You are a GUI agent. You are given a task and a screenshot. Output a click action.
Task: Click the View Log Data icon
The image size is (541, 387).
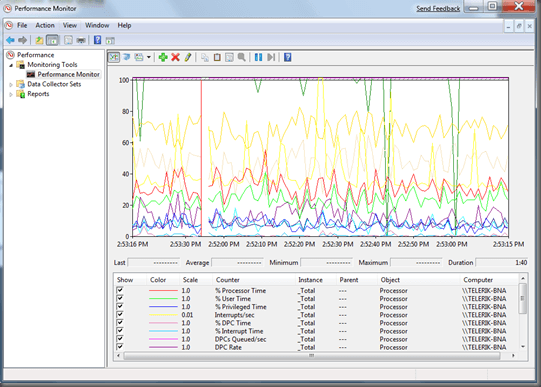coord(127,57)
